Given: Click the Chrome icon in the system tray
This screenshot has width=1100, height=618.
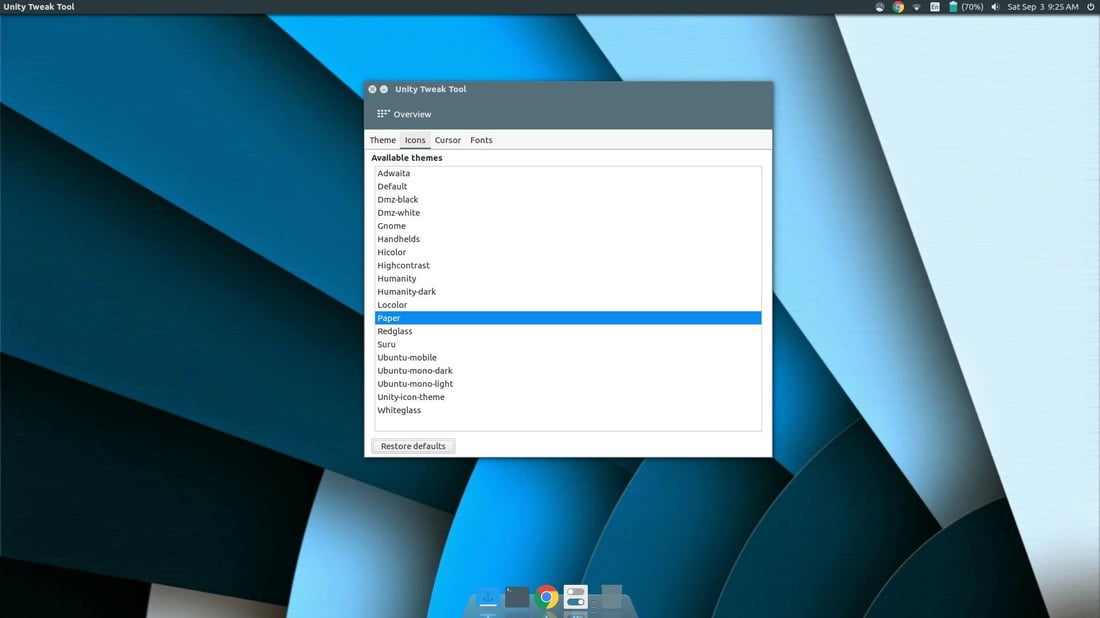Looking at the screenshot, I should tap(897, 7).
